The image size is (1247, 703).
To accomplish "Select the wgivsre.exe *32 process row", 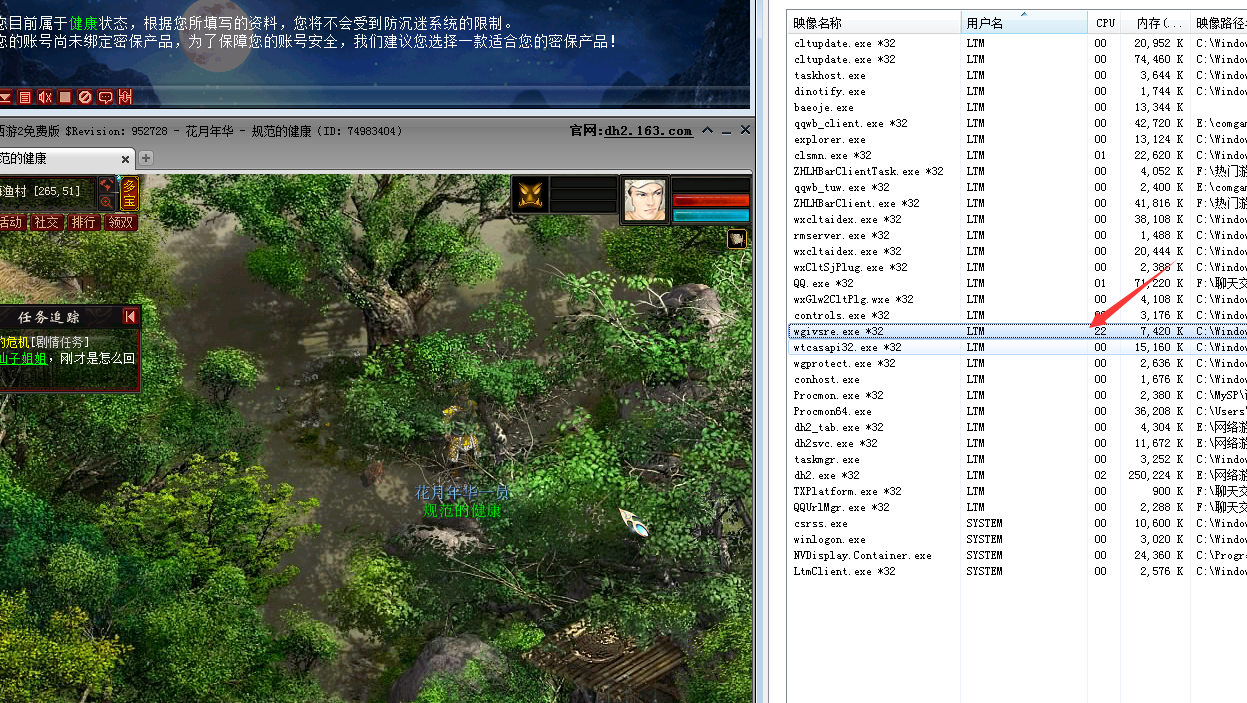I will coord(1017,331).
